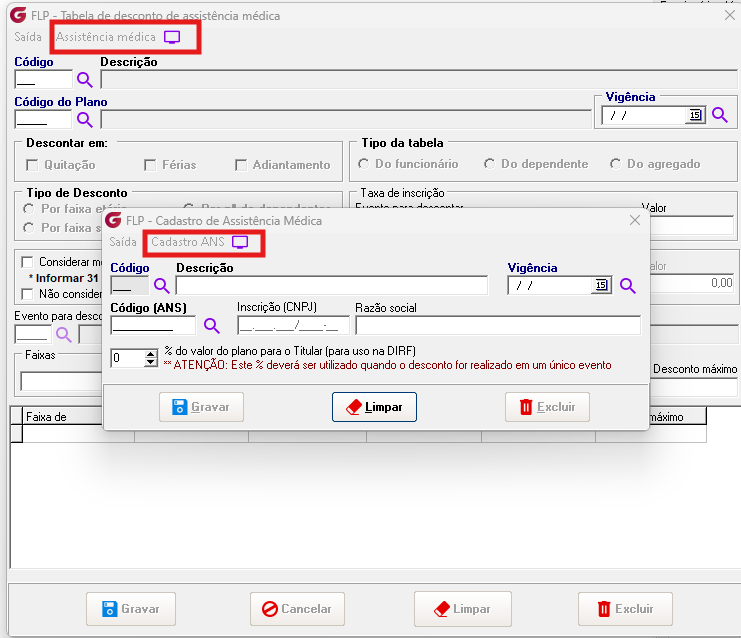Viewport: 741px width, 638px height.
Task: Click magnifier beside Código (ANS) field
Action: [212, 326]
